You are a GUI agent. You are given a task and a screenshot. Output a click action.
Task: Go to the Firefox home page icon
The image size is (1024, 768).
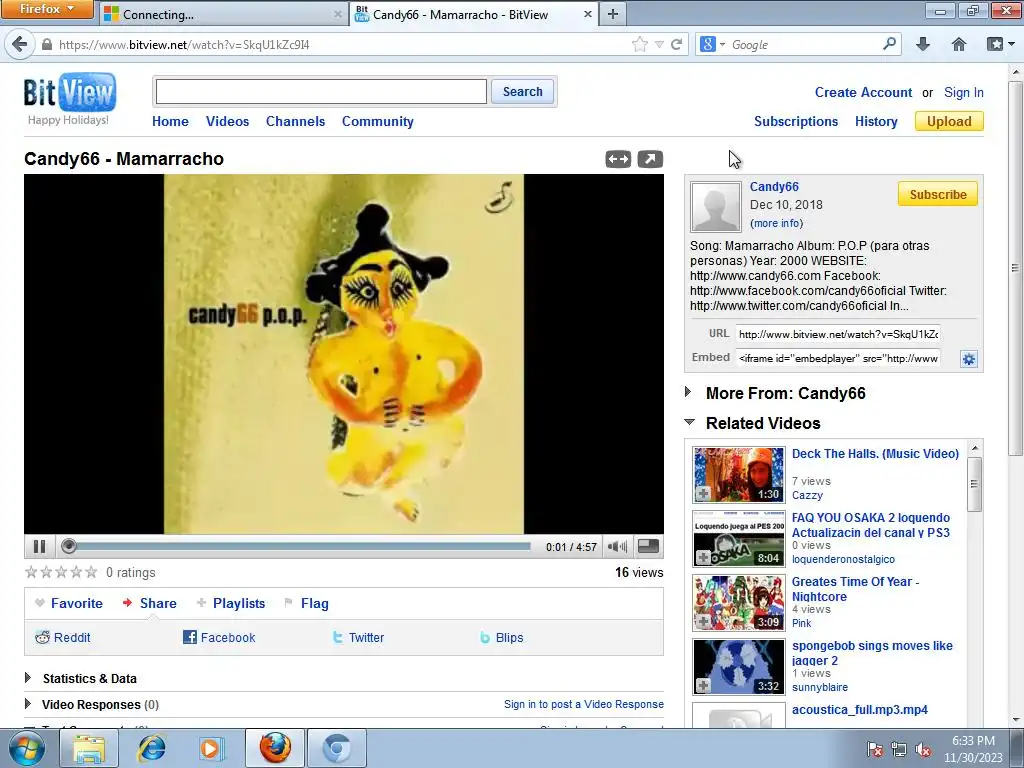958,44
